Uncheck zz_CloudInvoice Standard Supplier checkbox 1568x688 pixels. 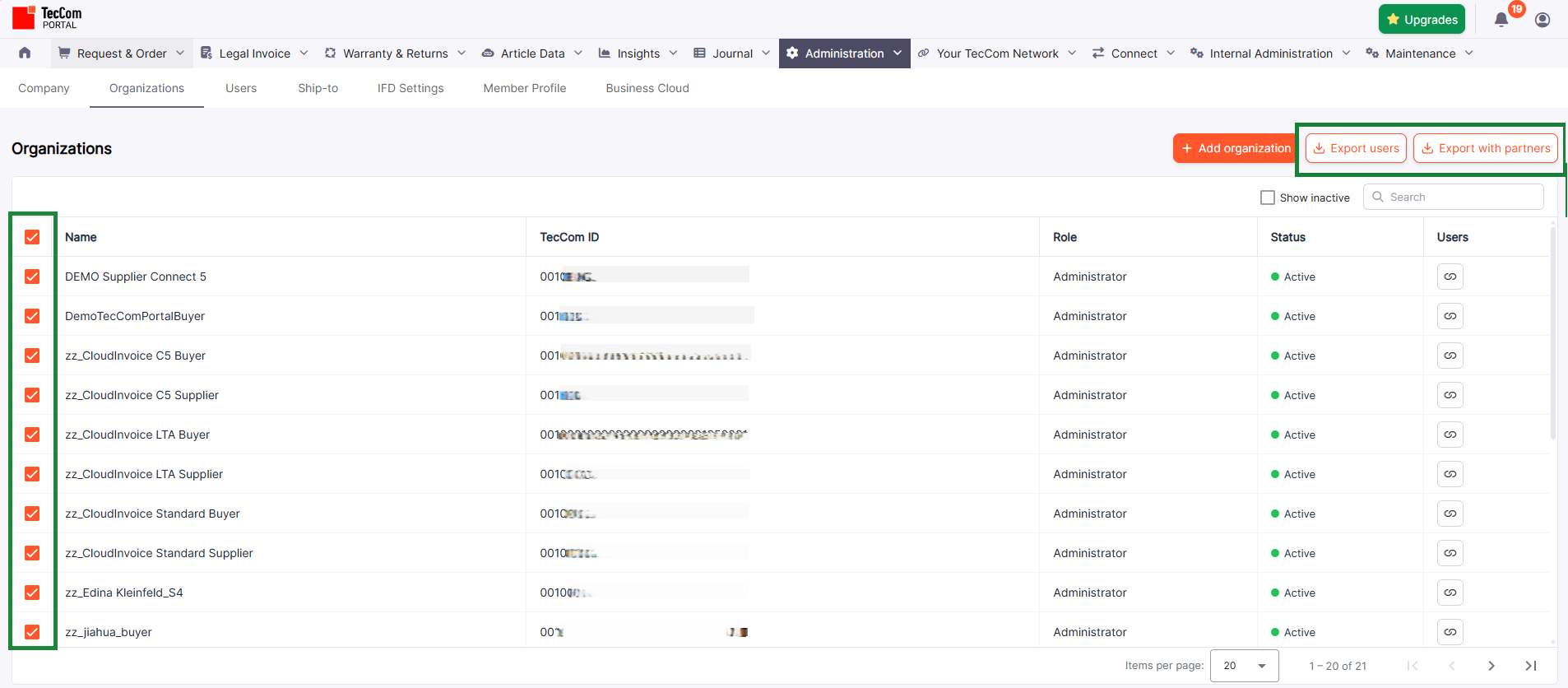[x=32, y=553]
